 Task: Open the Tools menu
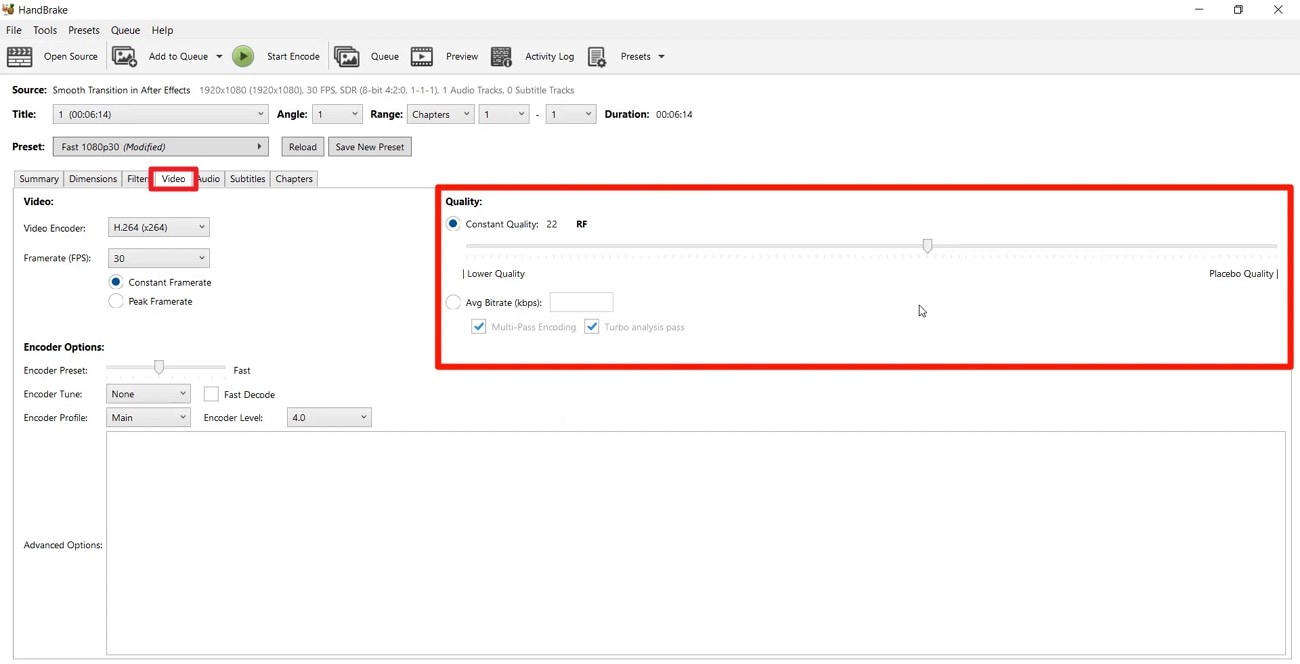coord(45,30)
